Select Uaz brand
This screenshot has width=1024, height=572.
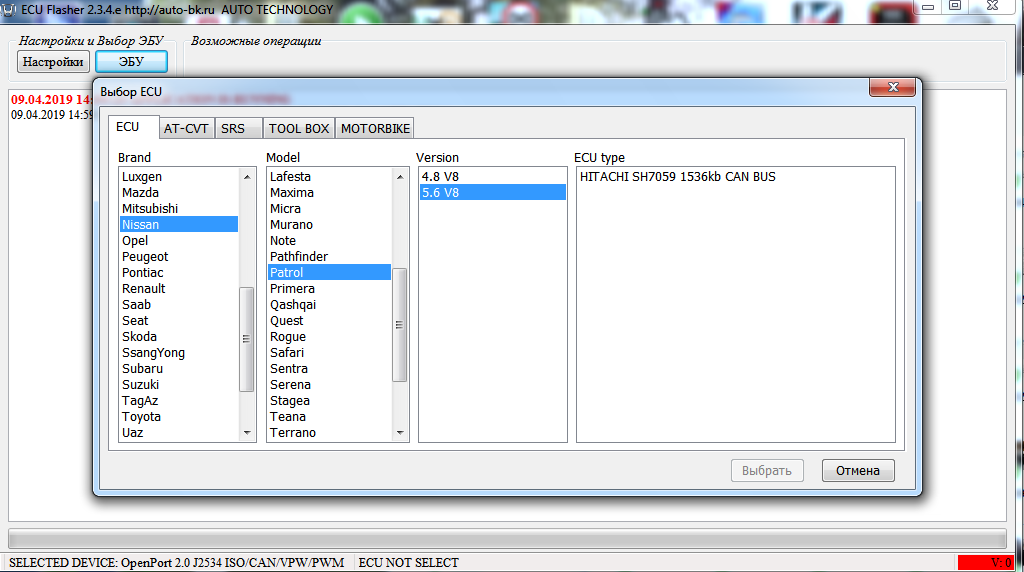(x=178, y=432)
